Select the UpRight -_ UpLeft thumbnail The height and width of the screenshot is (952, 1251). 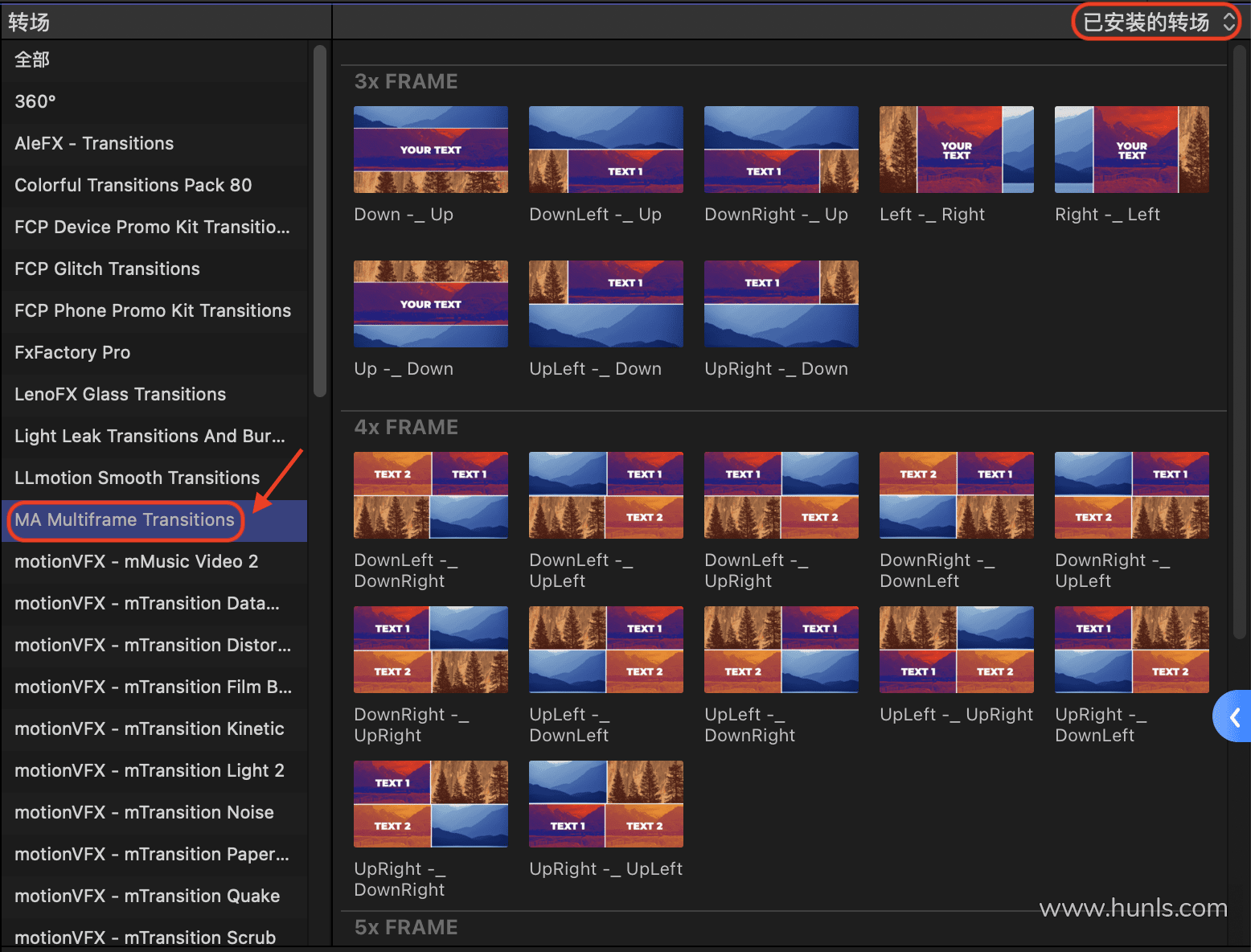tap(605, 804)
